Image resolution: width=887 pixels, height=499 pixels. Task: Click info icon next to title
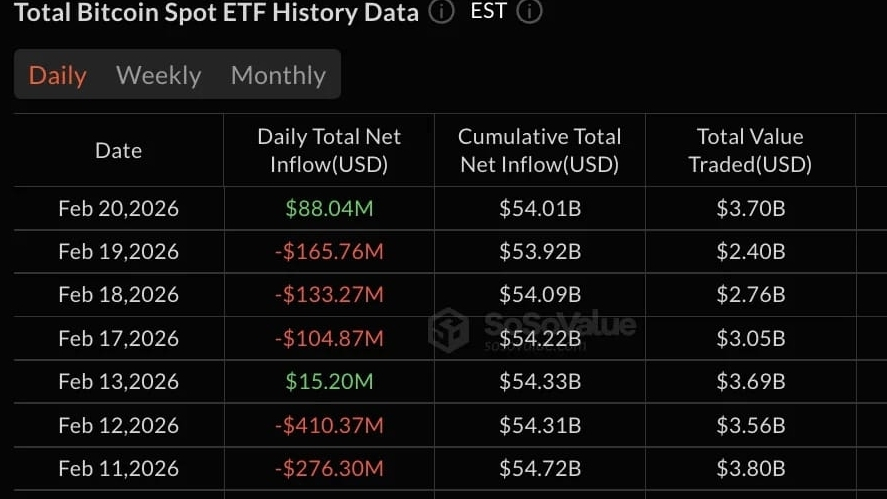pos(440,13)
